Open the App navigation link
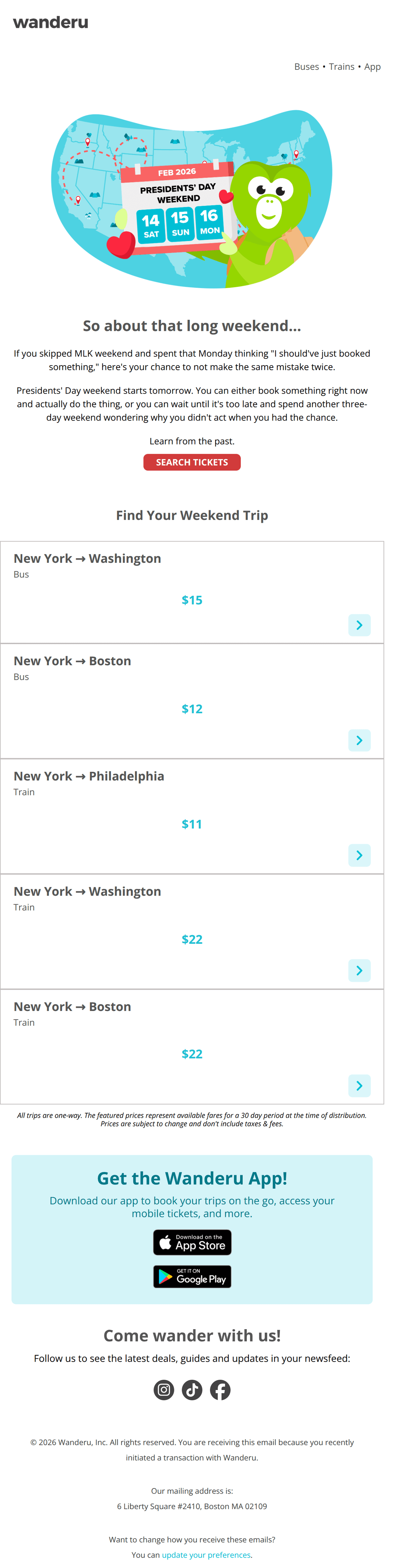 (x=372, y=67)
